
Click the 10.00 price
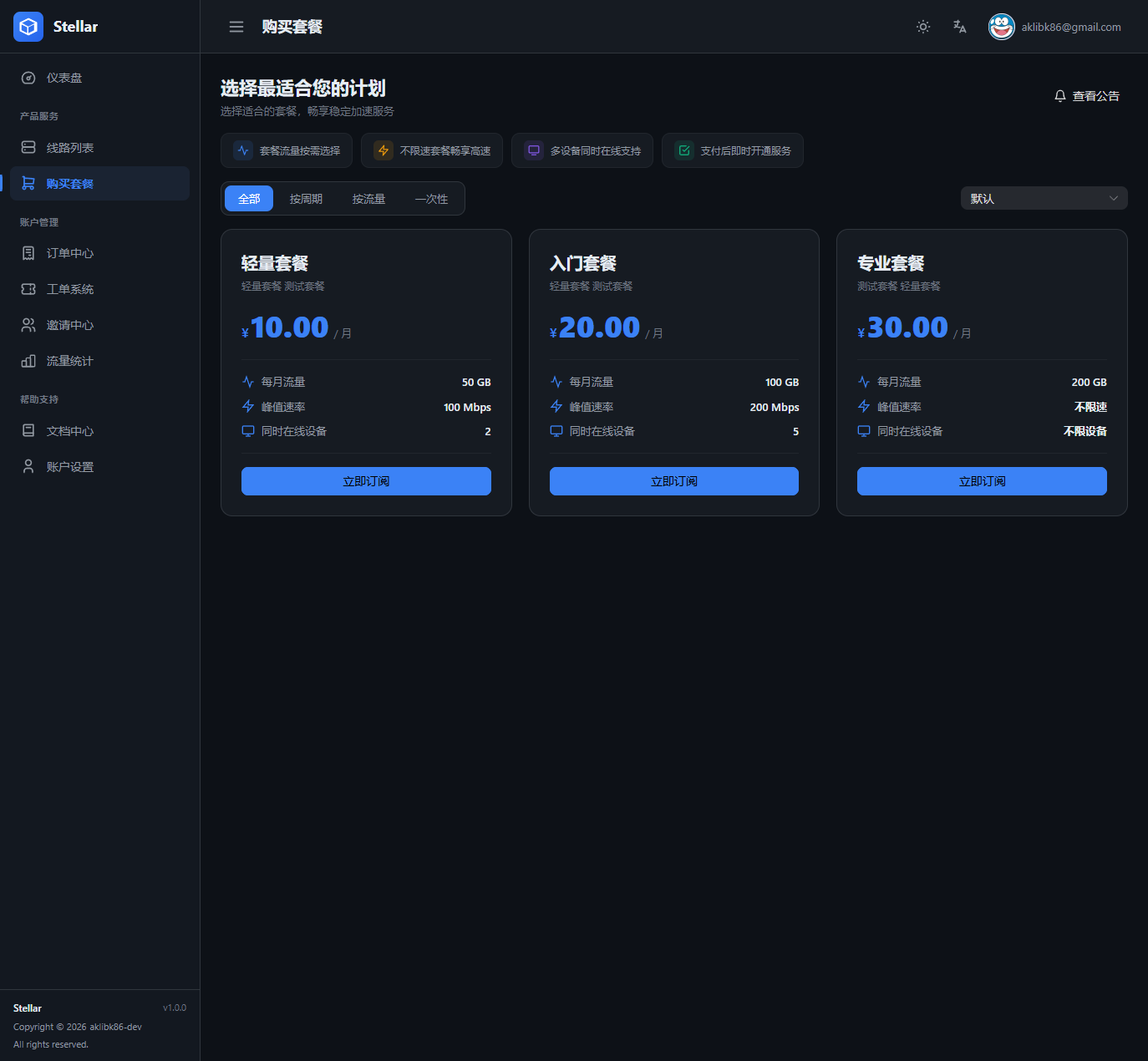click(x=290, y=327)
